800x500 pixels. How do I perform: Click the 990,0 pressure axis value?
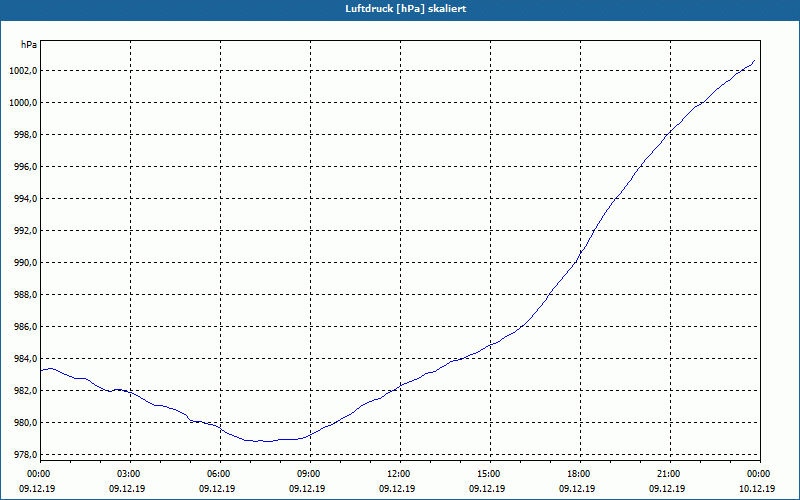coord(26,263)
